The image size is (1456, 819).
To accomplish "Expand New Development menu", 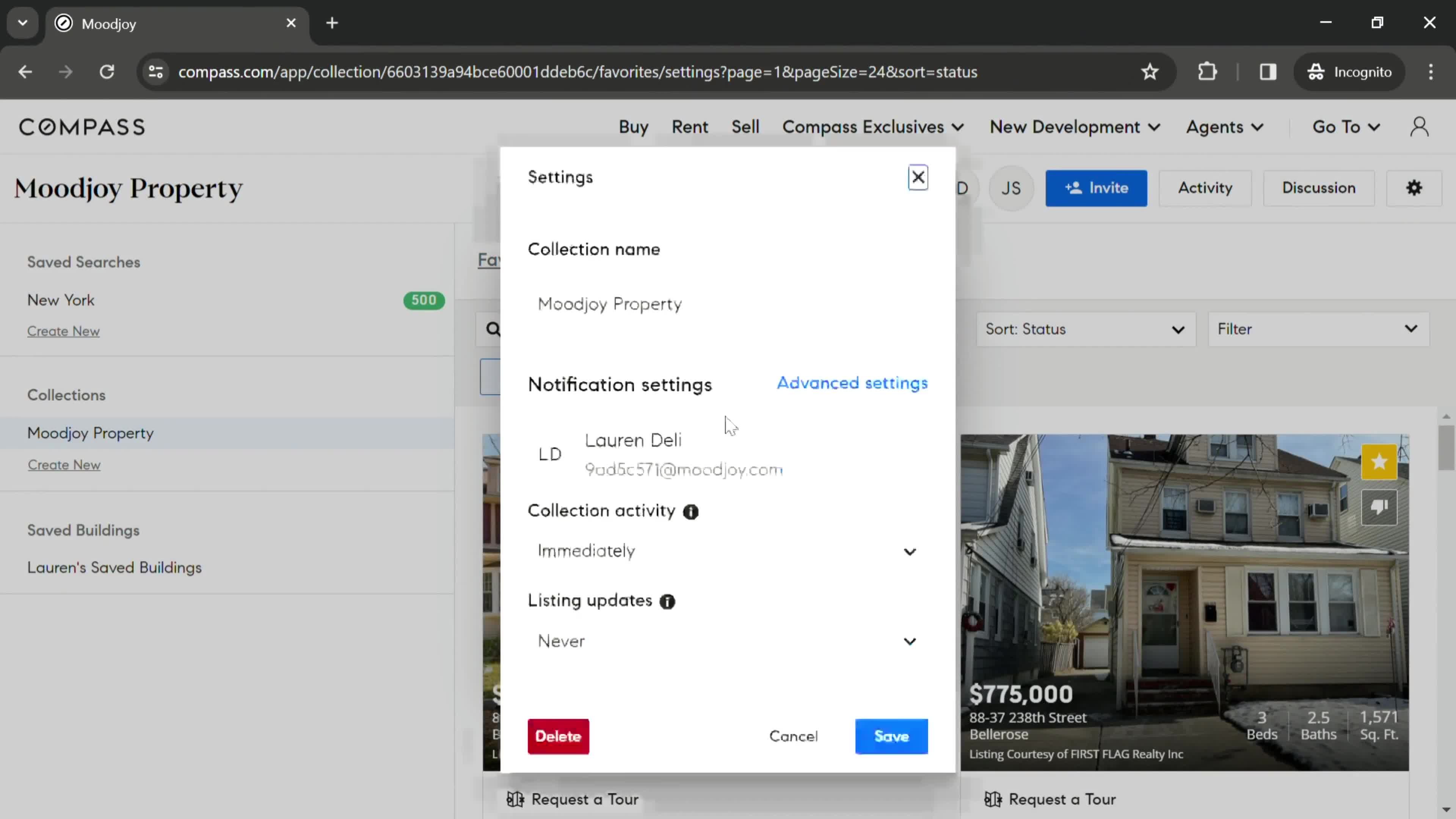I will [1075, 127].
